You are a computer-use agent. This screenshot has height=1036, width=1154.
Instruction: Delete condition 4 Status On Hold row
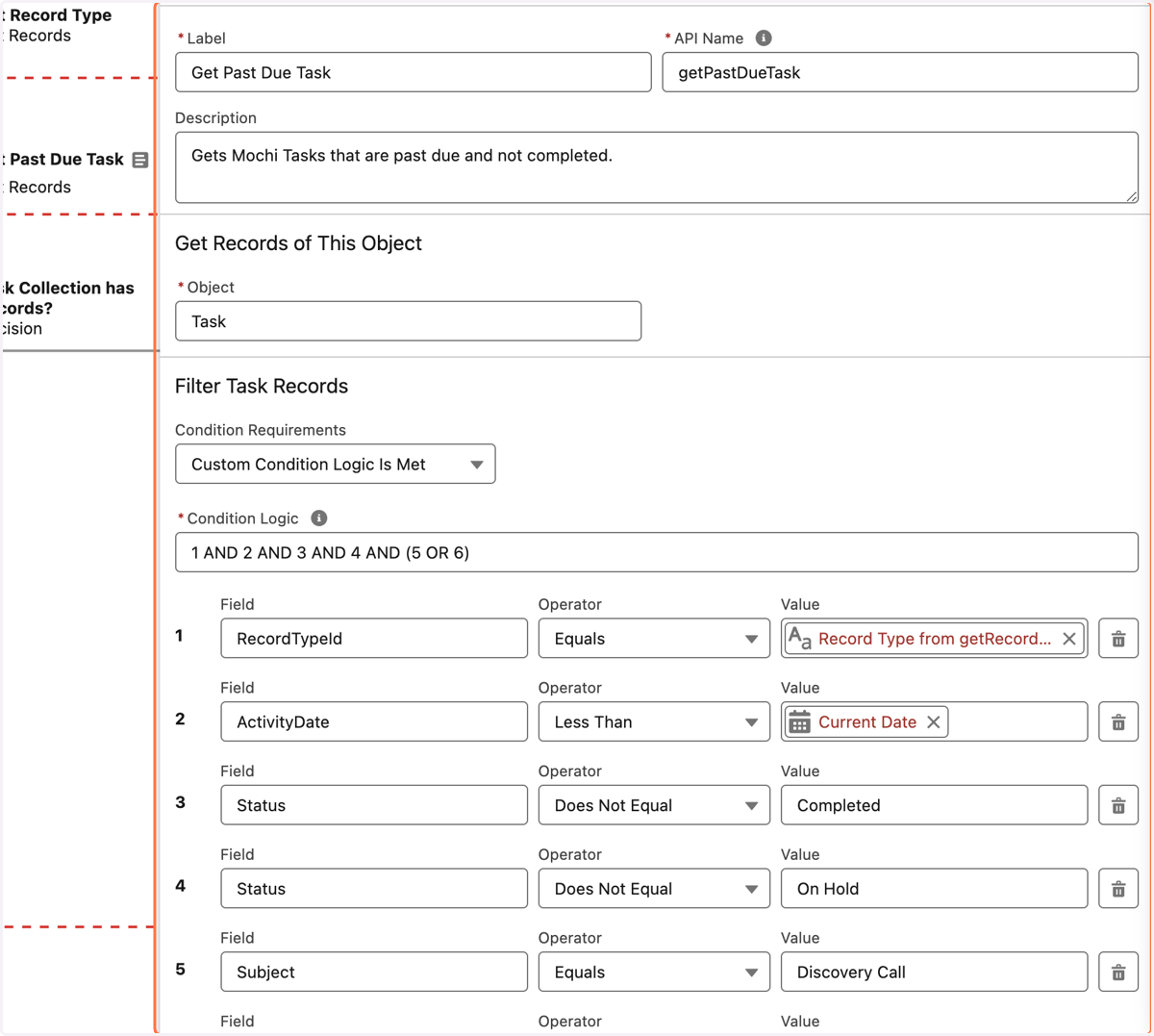[1118, 889]
